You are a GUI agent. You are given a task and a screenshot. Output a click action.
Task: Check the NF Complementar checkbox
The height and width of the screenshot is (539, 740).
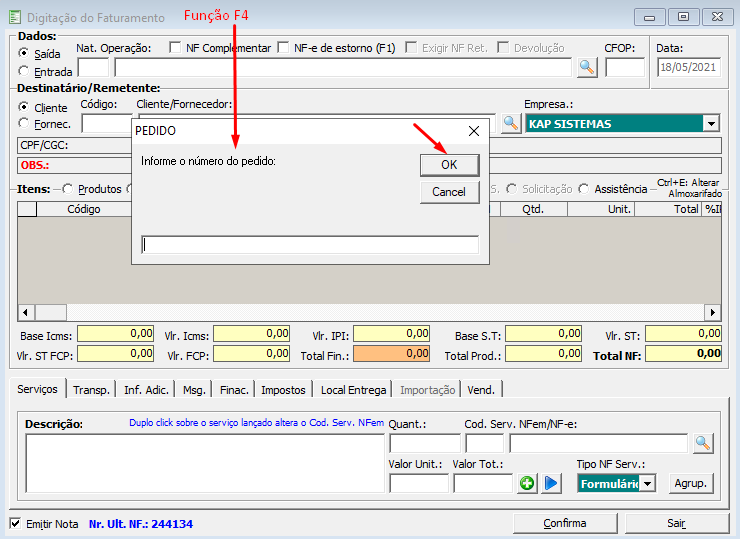coord(175,48)
